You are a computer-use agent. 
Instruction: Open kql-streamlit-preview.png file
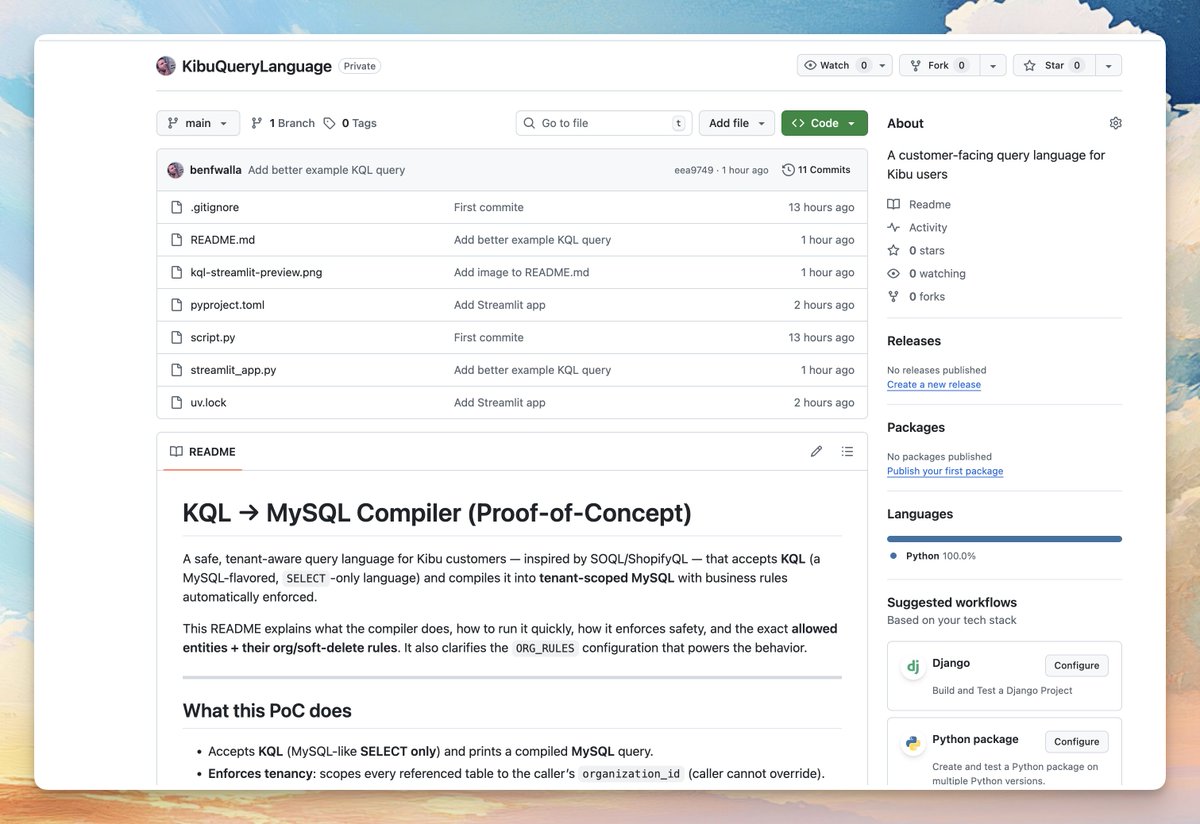[257, 272]
